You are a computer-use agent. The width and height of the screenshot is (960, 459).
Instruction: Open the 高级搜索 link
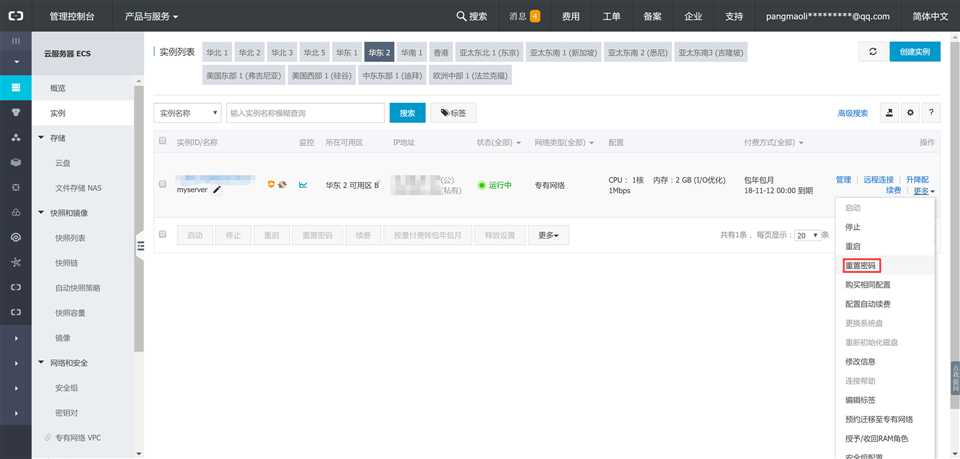pyautogui.click(x=852, y=113)
